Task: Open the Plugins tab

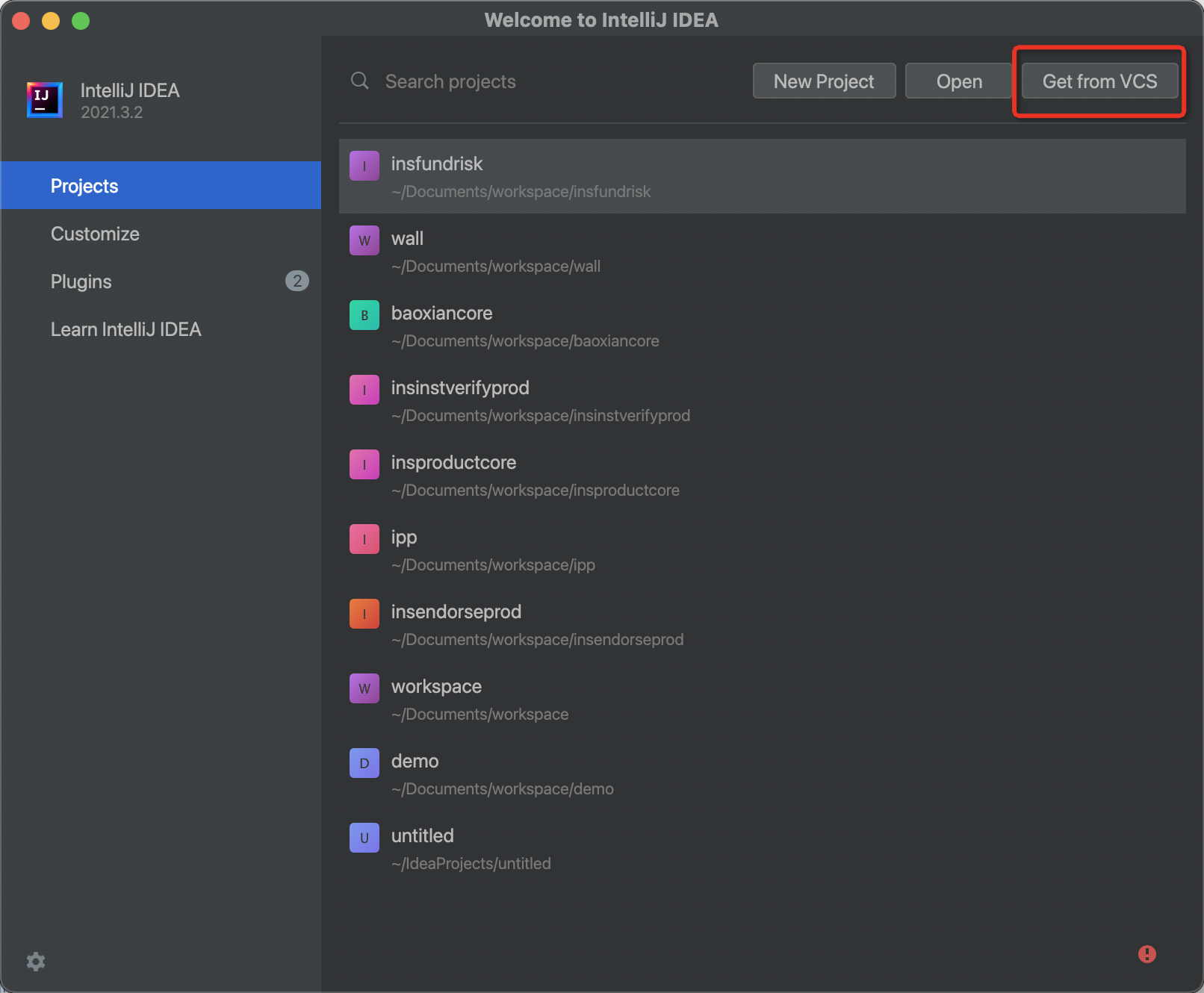Action: (161, 281)
